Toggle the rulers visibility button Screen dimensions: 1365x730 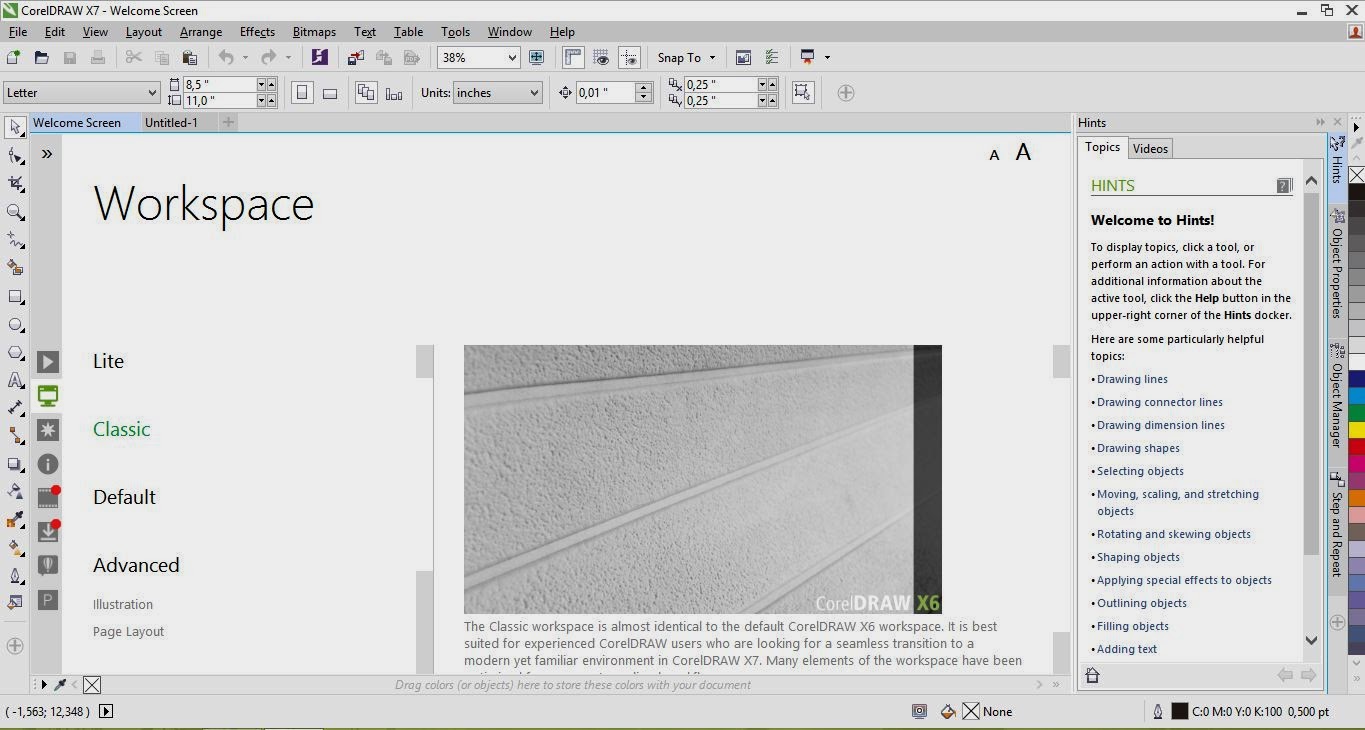573,57
